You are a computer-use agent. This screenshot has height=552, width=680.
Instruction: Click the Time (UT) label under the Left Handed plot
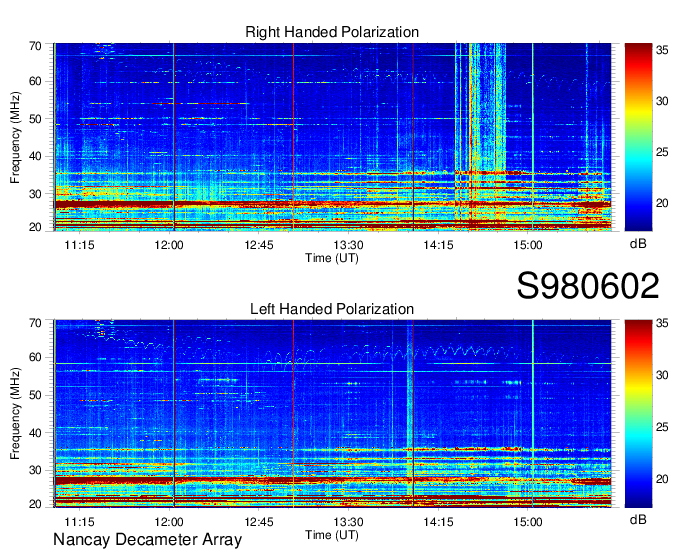[332, 535]
